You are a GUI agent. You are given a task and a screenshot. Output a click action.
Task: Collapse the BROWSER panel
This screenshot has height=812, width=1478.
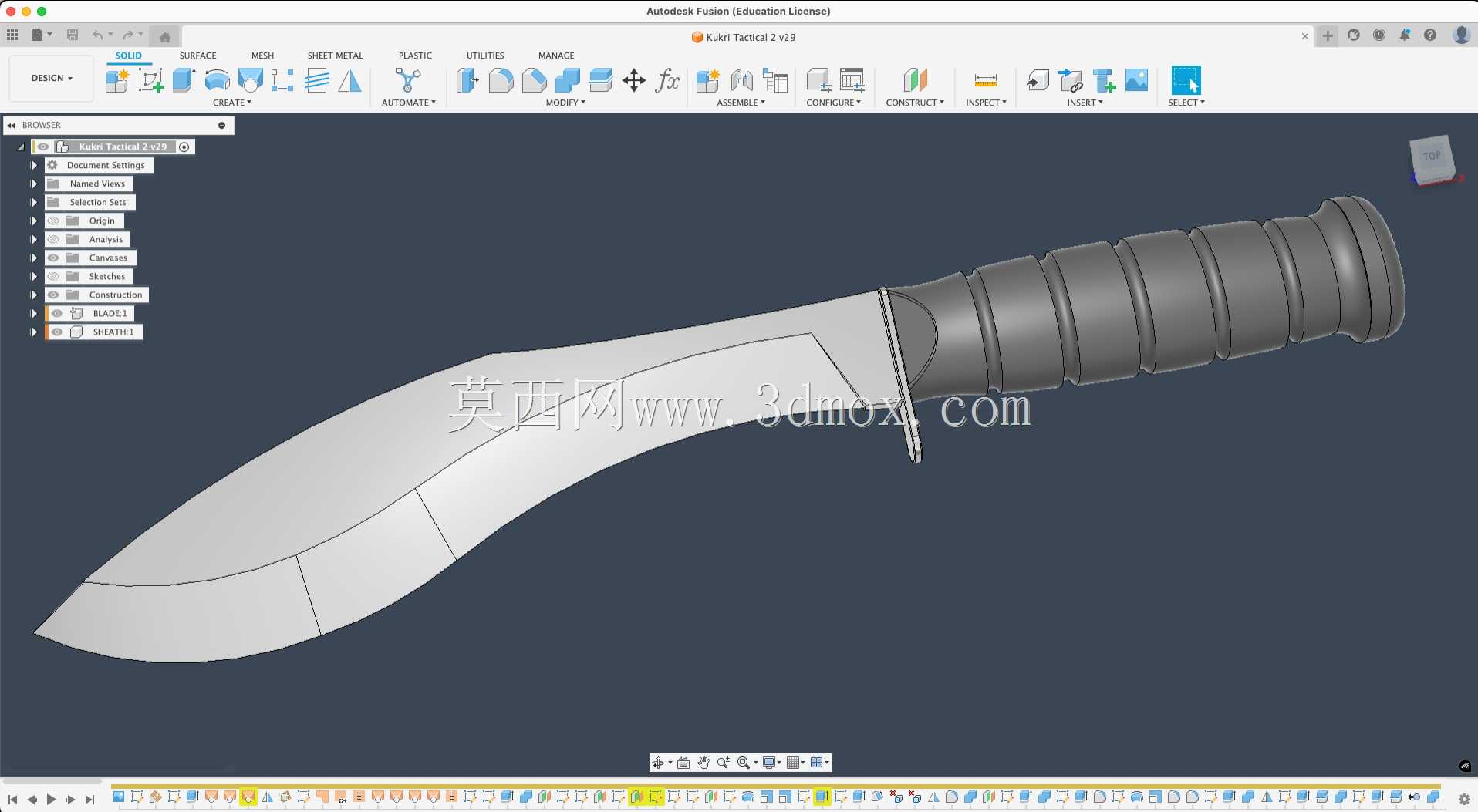pos(11,125)
